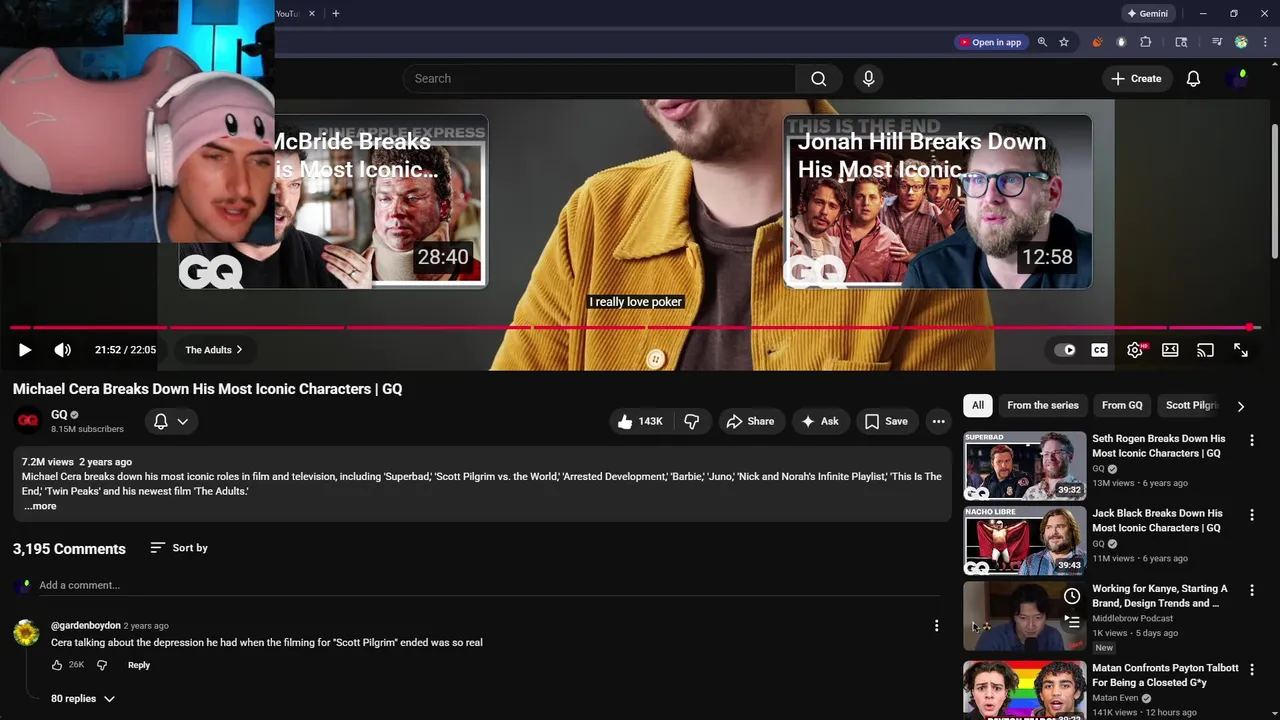Image resolution: width=1280 pixels, height=720 pixels.
Task: Like gardenboydon's comment thumbs up
Action: click(x=57, y=665)
